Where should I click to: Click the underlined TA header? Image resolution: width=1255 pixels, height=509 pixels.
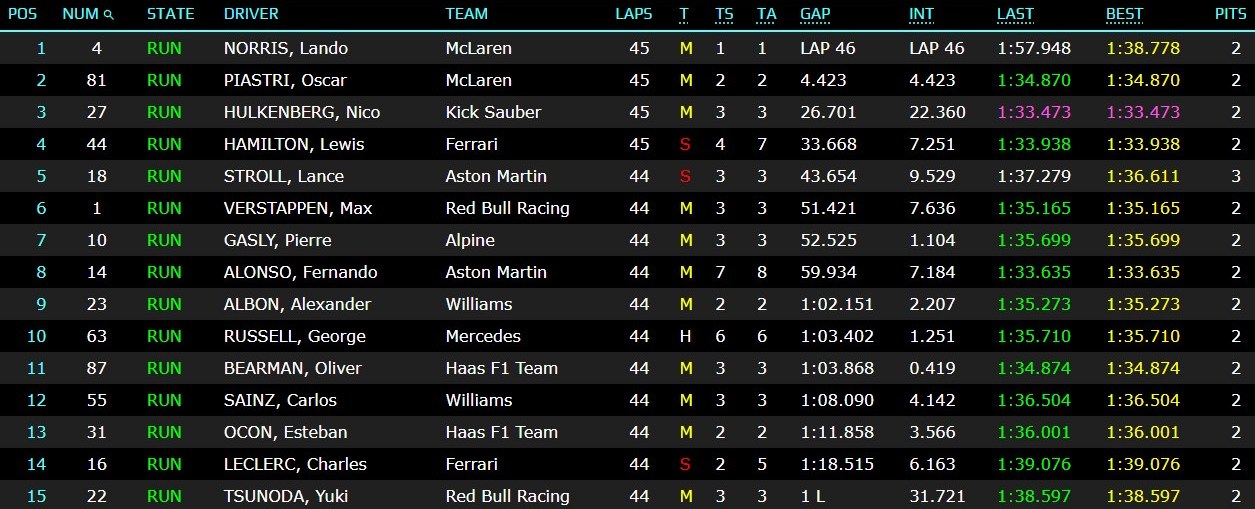(766, 14)
